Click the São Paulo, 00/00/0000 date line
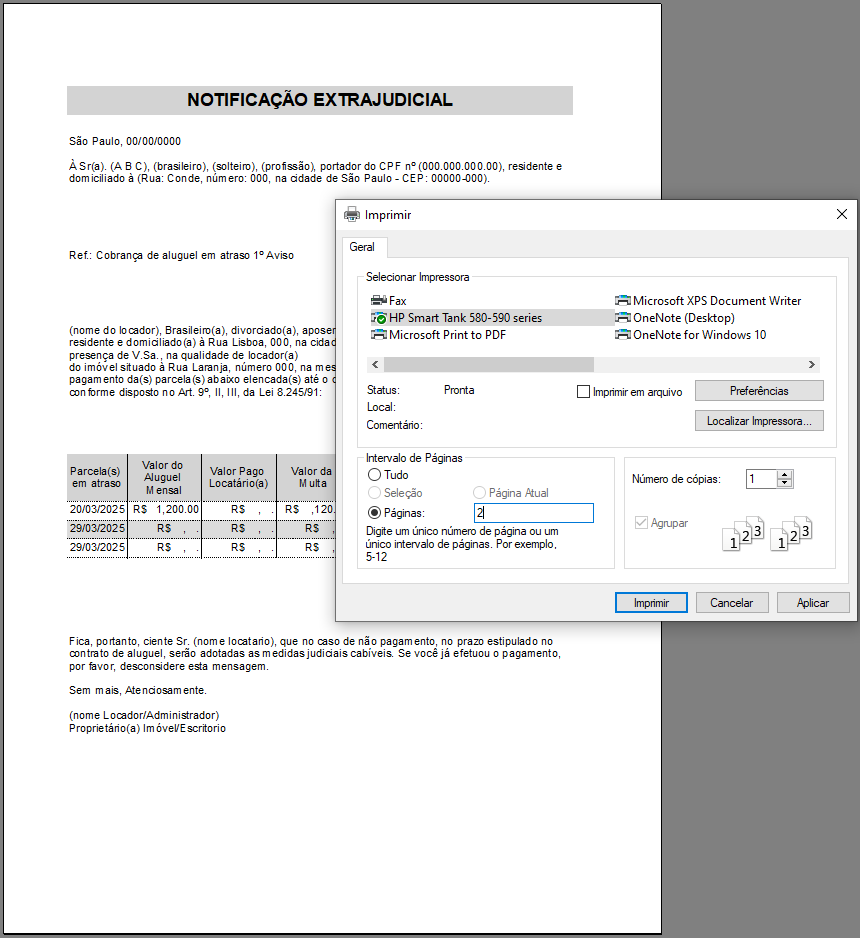The height and width of the screenshot is (938, 860). pyautogui.click(x=125, y=141)
